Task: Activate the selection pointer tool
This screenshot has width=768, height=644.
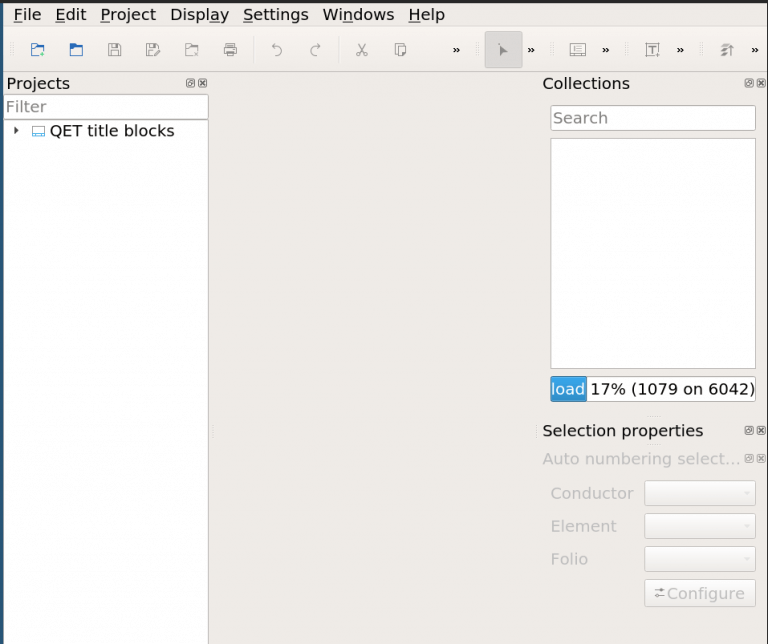Action: (x=503, y=50)
